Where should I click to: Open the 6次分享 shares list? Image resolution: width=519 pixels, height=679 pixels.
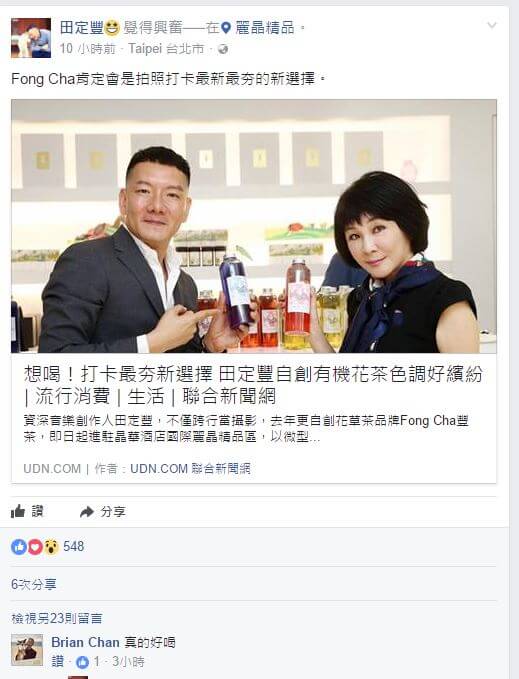[34, 585]
